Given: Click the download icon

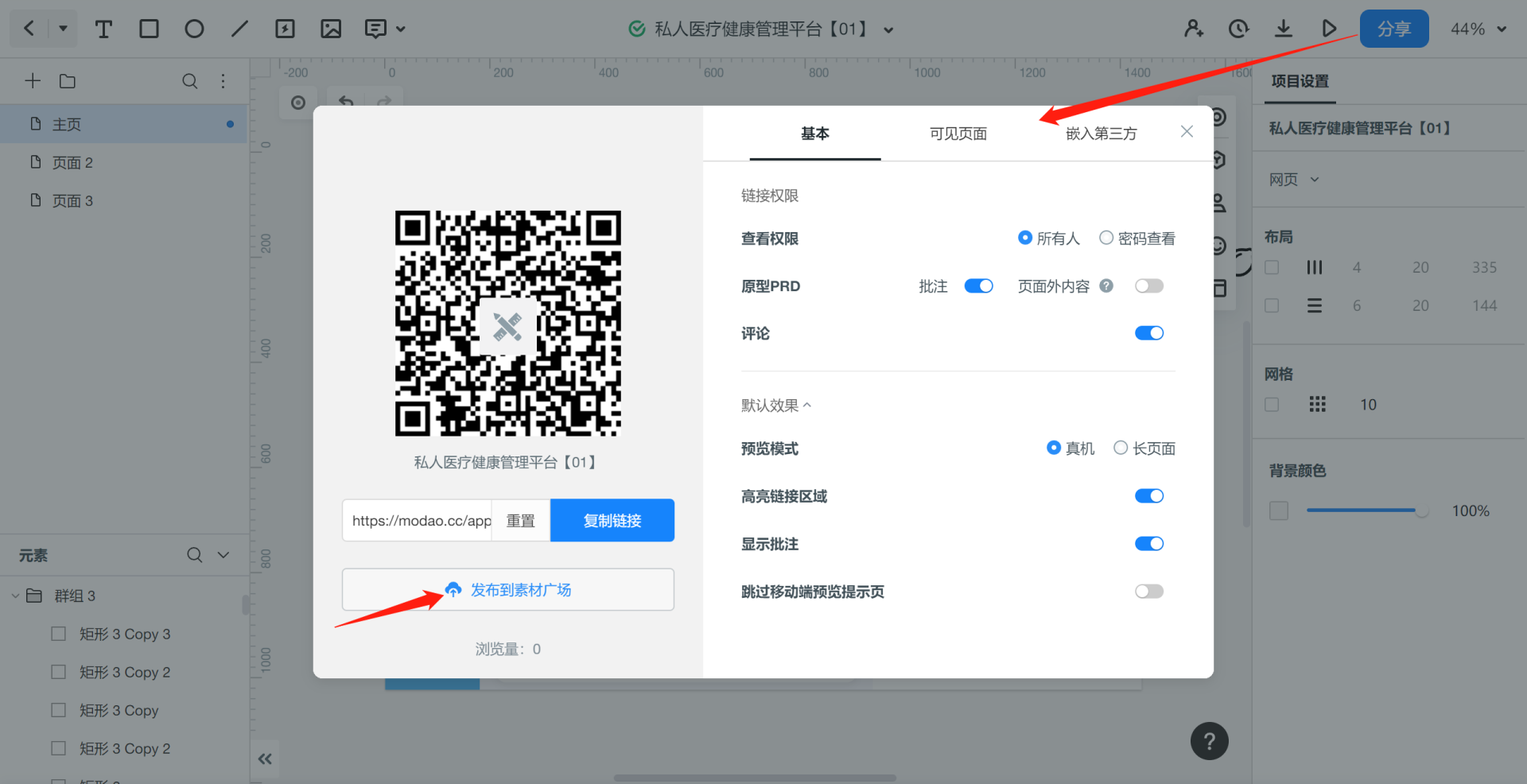Looking at the screenshot, I should (x=1283, y=29).
